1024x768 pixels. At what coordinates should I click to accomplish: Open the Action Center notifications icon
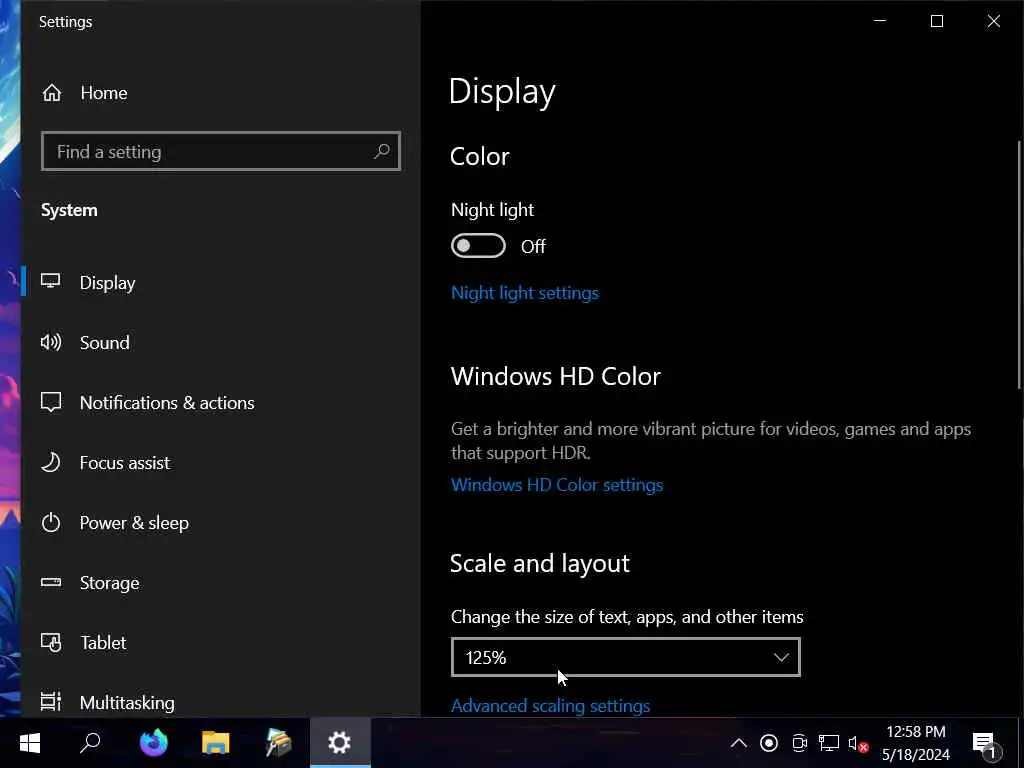985,744
